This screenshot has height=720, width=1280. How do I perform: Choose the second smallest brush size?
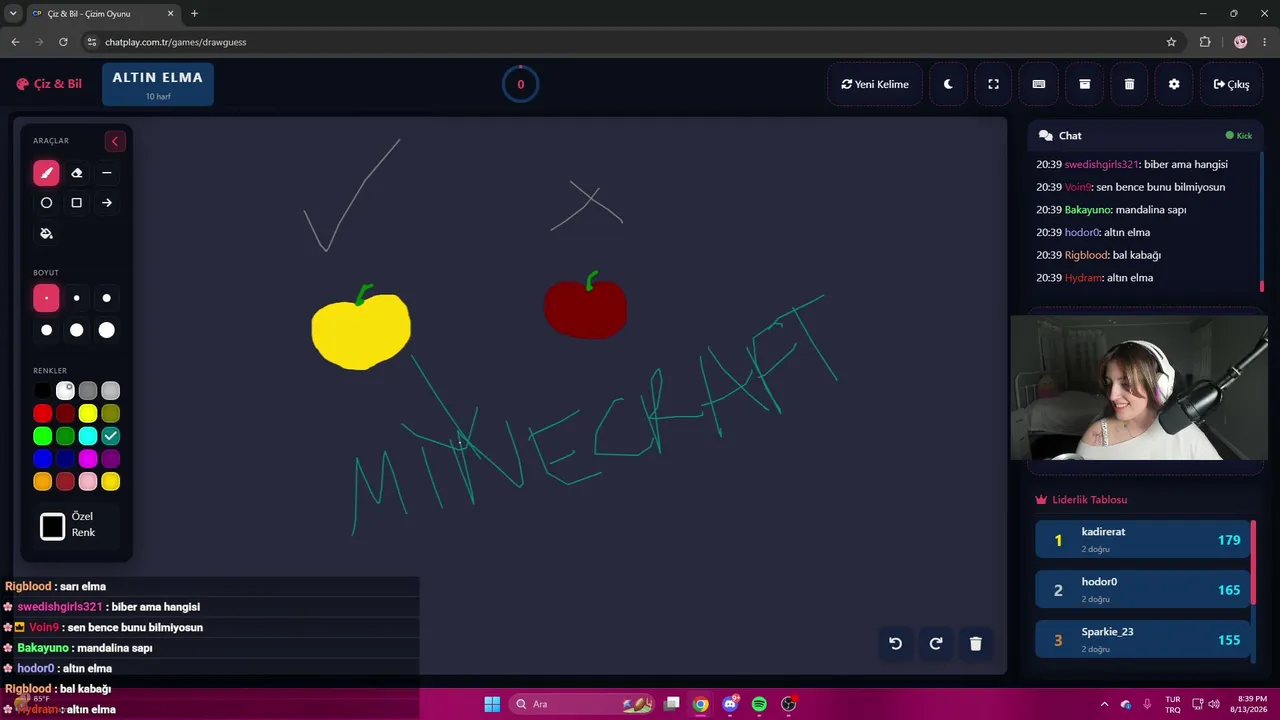pyautogui.click(x=76, y=298)
